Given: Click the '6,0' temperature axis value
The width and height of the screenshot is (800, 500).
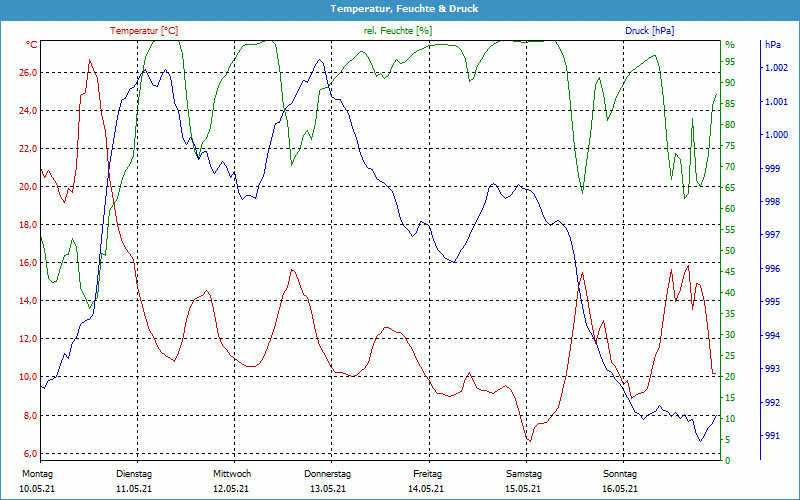Looking at the screenshot, I should pos(30,454).
